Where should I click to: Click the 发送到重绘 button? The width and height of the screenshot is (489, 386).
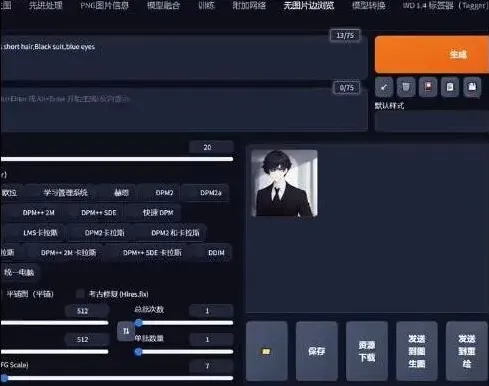467,351
